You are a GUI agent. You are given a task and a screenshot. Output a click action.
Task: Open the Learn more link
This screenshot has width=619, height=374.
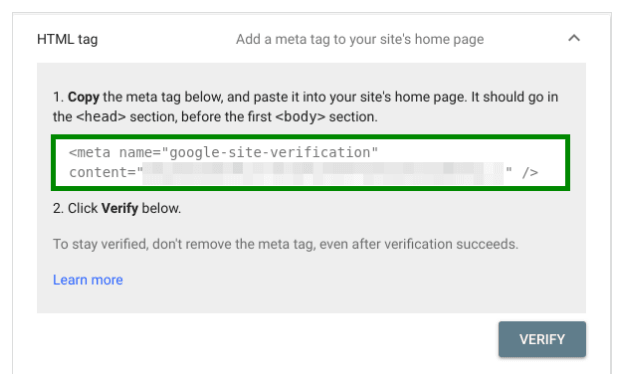tap(88, 280)
